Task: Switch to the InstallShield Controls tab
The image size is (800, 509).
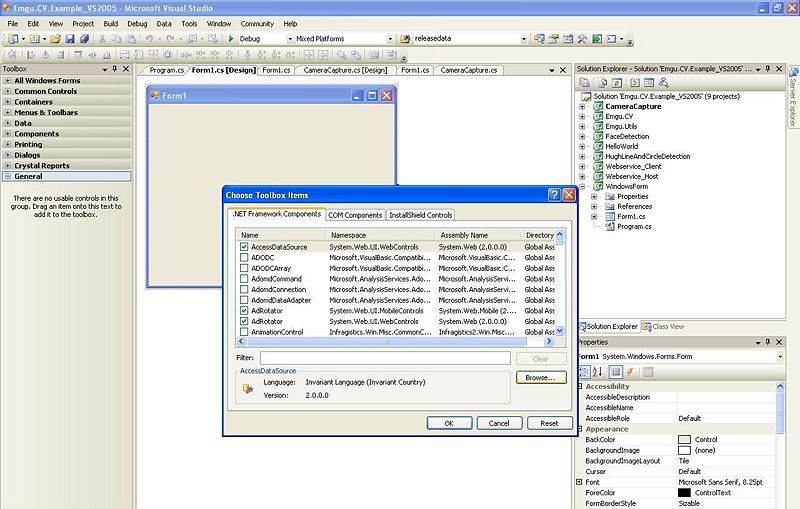Action: pos(421,215)
